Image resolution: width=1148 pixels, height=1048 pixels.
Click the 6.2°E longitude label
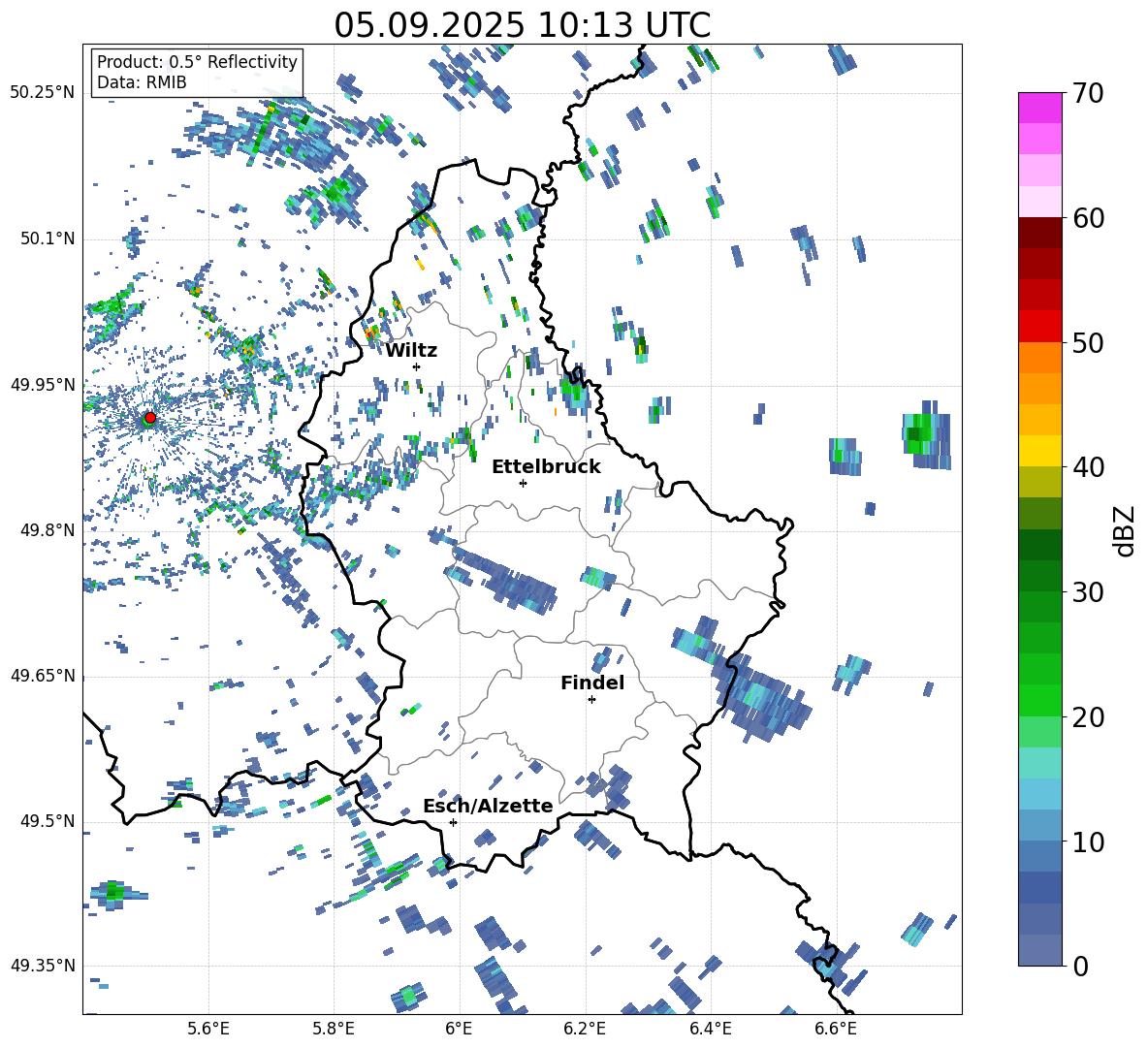[x=585, y=1029]
